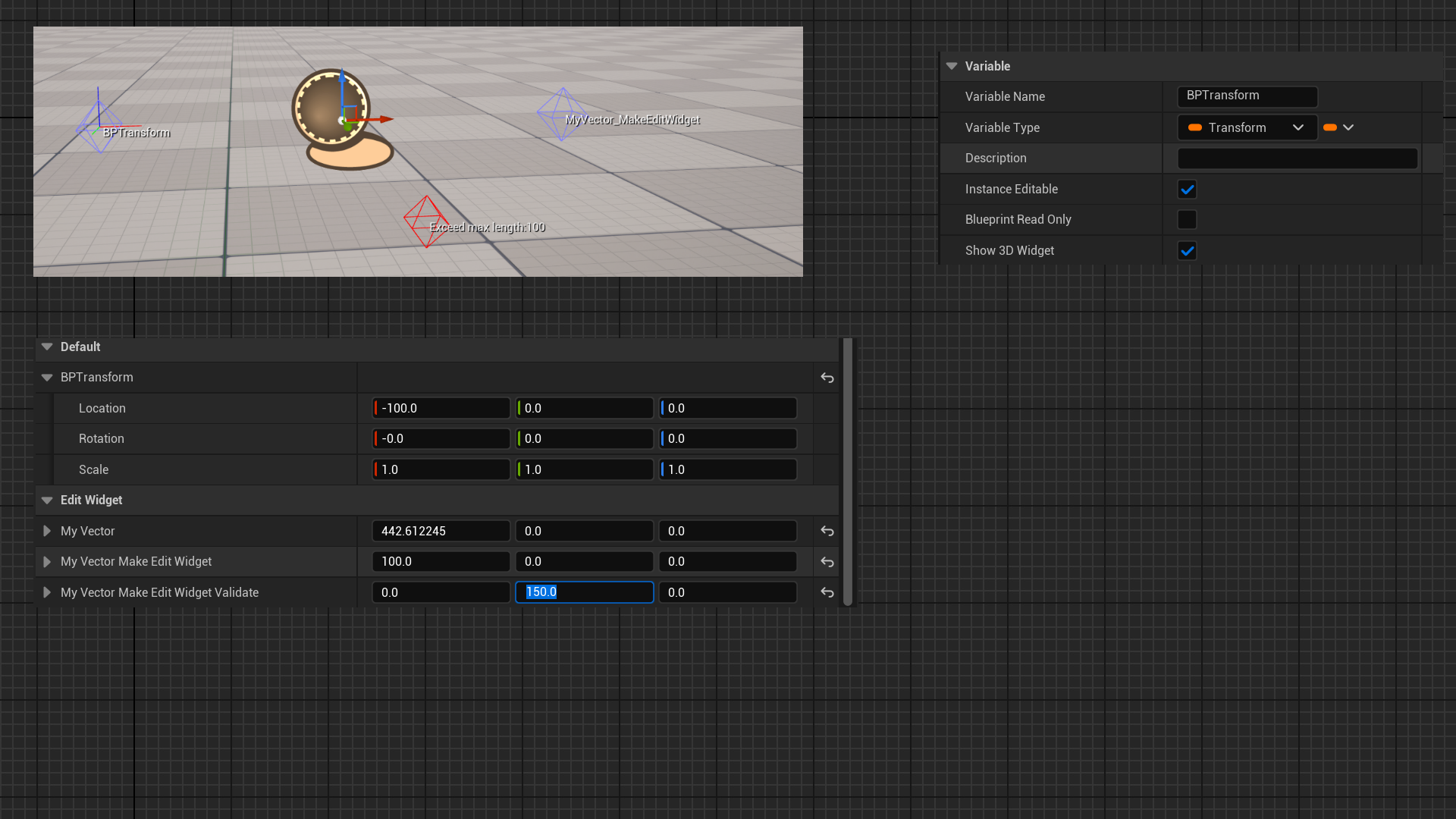Collapse the Default category
Screen dimensions: 1456x819
pyautogui.click(x=47, y=347)
